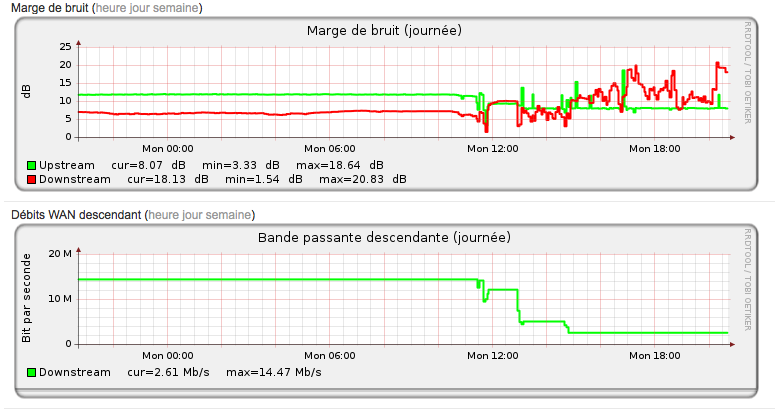Click the 'Débits WAN descendant' section heading
The image size is (775, 413).
point(75,215)
